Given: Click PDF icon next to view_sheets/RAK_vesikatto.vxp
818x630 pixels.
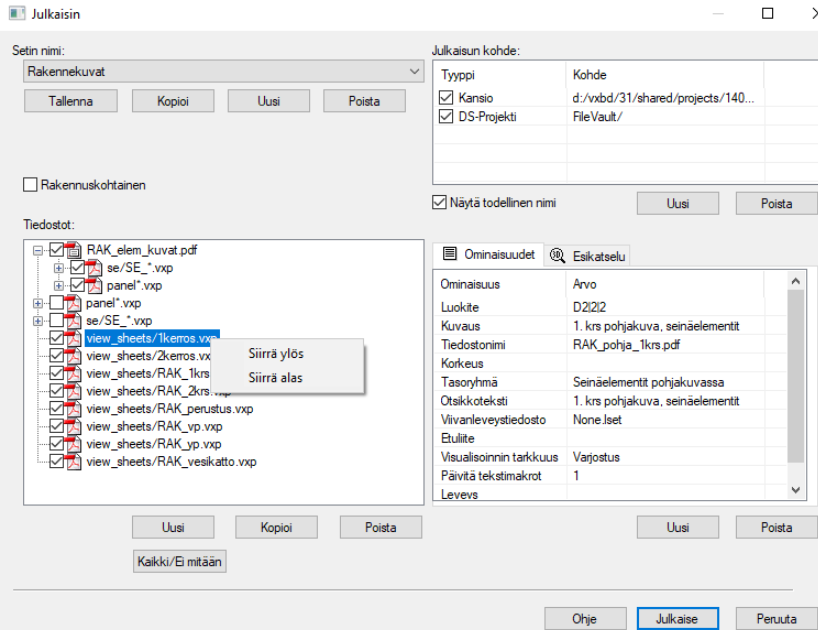Looking at the screenshot, I should (x=74, y=462).
